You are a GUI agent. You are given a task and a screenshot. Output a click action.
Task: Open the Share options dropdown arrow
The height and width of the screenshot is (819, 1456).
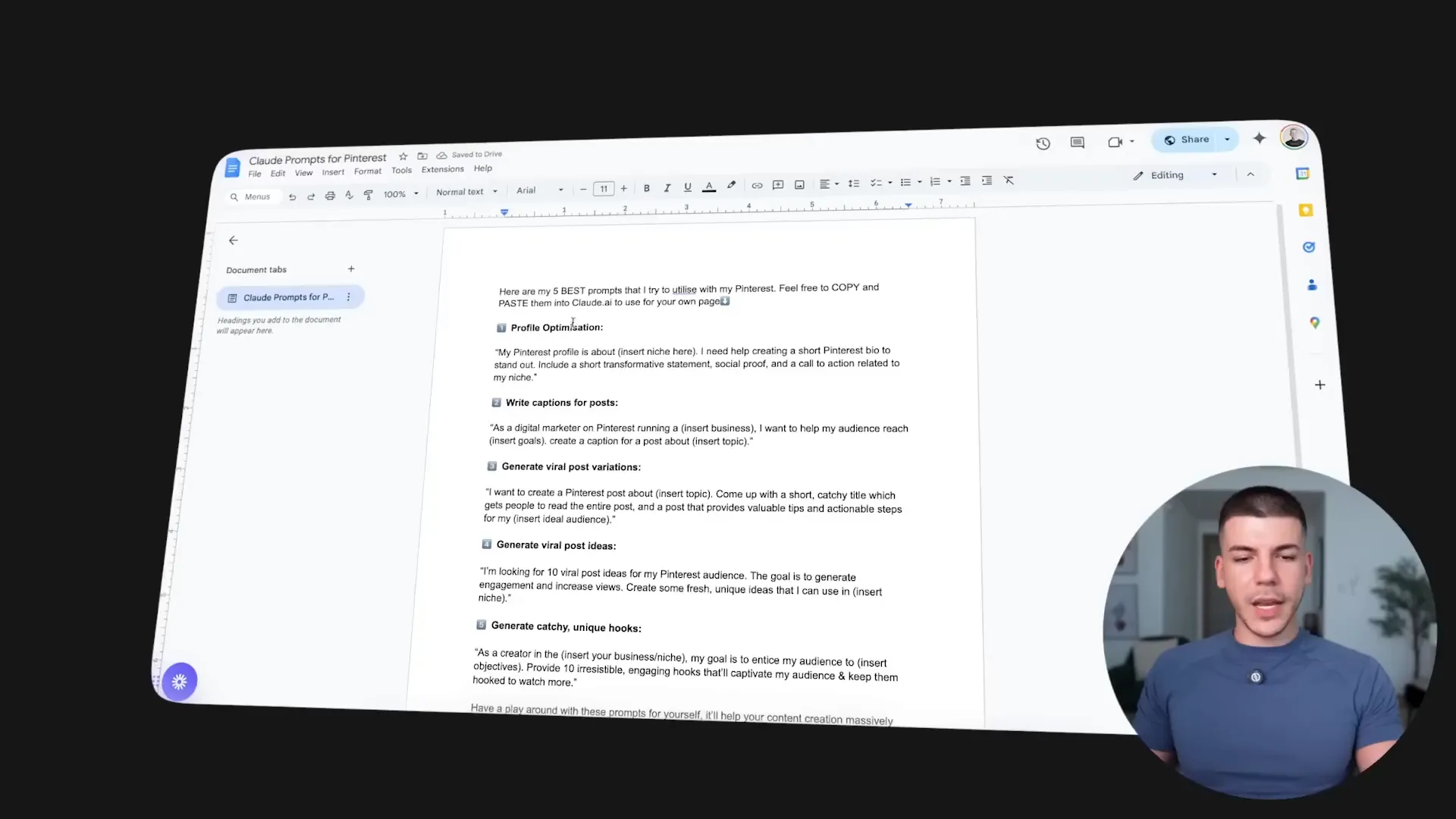[1227, 140]
